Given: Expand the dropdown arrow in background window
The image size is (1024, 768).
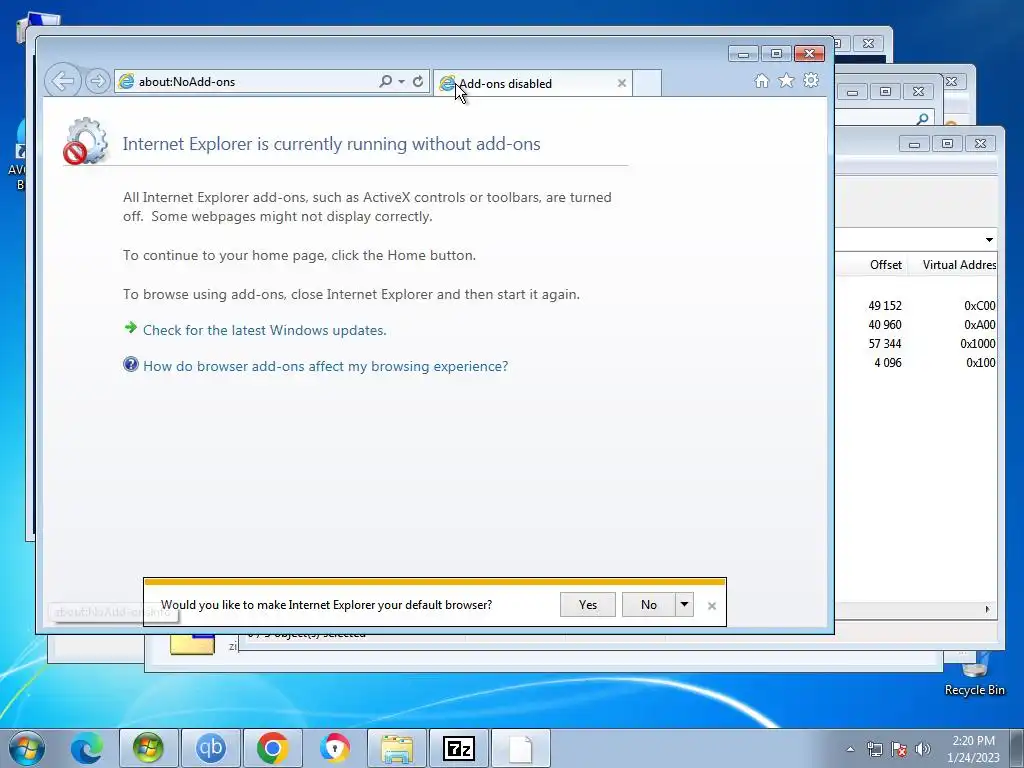Looking at the screenshot, I should 989,240.
